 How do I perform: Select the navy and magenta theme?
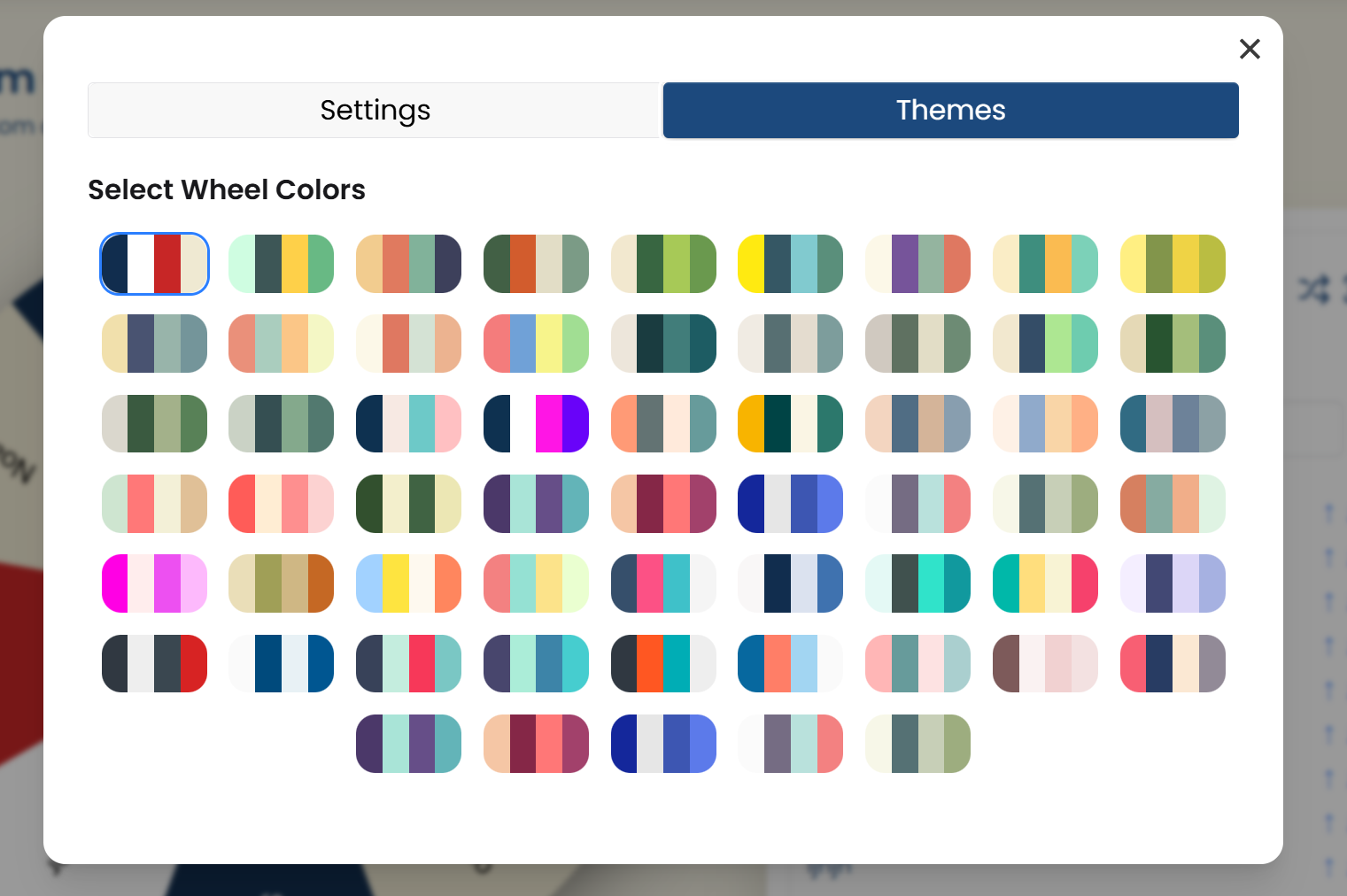[536, 423]
